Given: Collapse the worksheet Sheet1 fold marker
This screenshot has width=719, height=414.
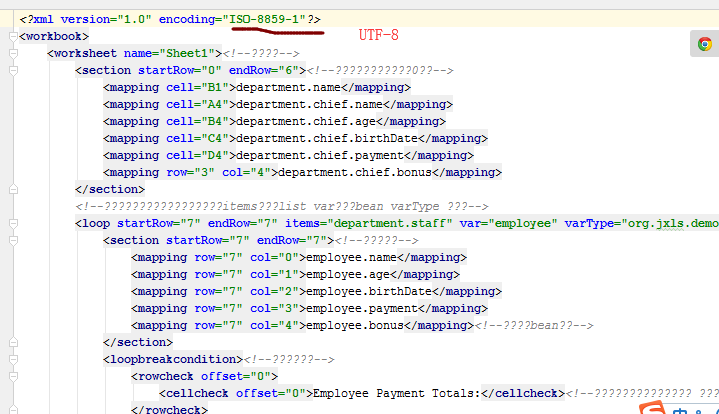Looking at the screenshot, I should point(13,53).
